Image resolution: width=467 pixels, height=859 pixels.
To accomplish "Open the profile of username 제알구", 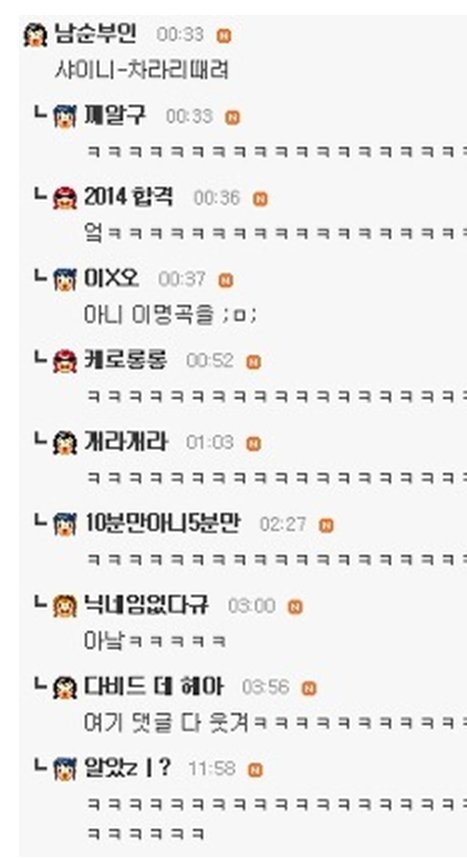I will coord(115,116).
